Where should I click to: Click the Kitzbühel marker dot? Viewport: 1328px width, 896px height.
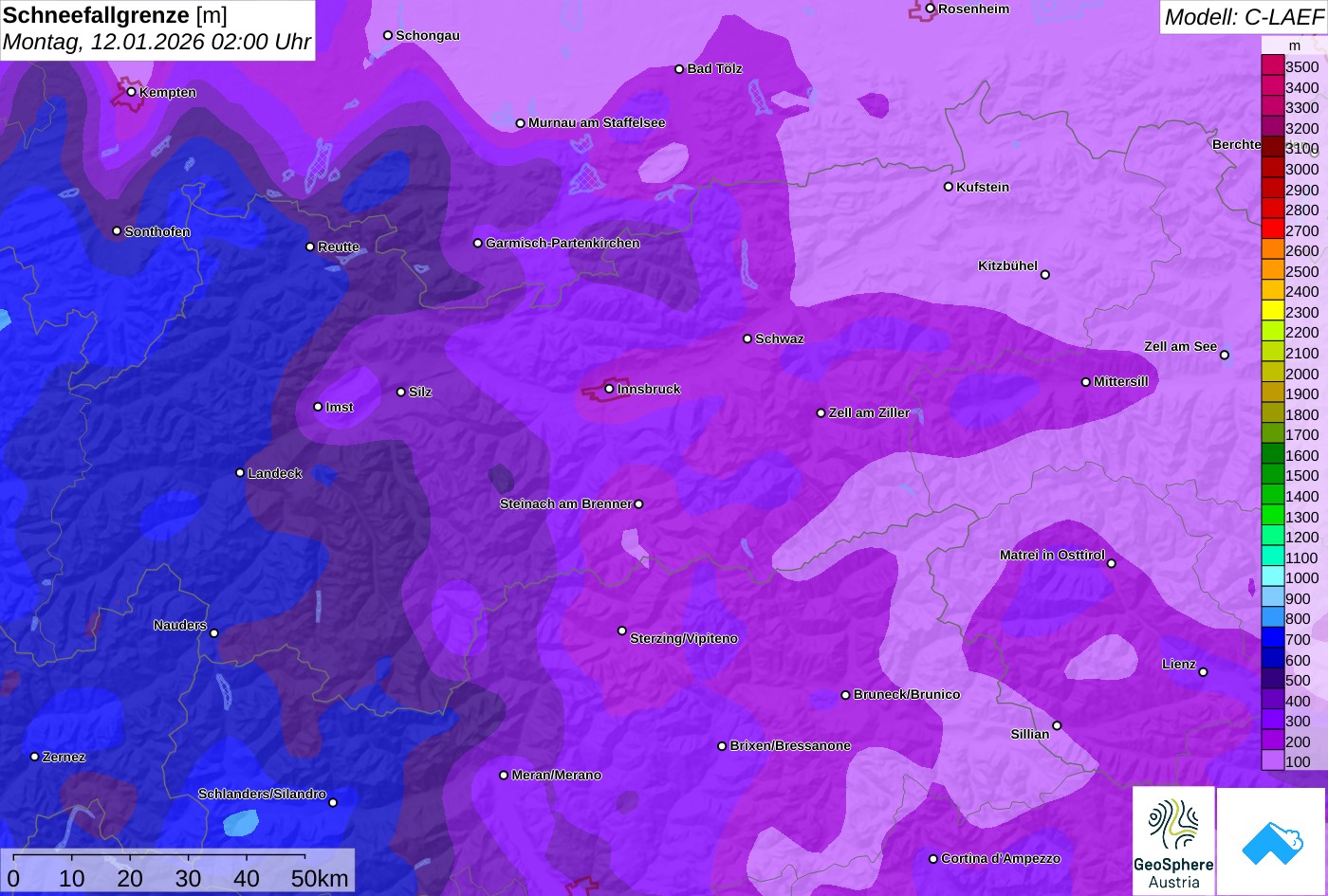coord(1044,275)
